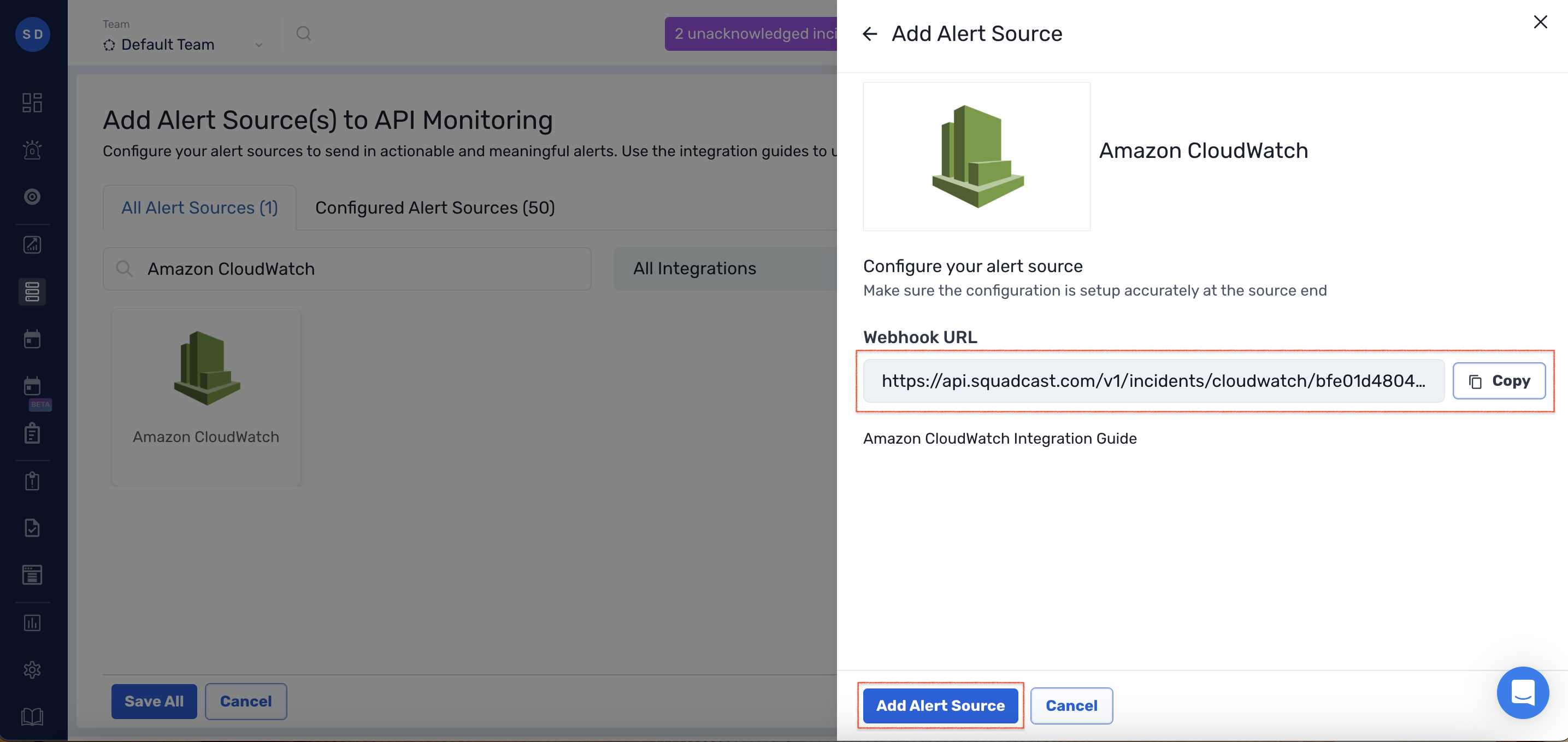The height and width of the screenshot is (742, 1568).
Task: Open the BETA calendar schedules icon
Action: coord(32,386)
